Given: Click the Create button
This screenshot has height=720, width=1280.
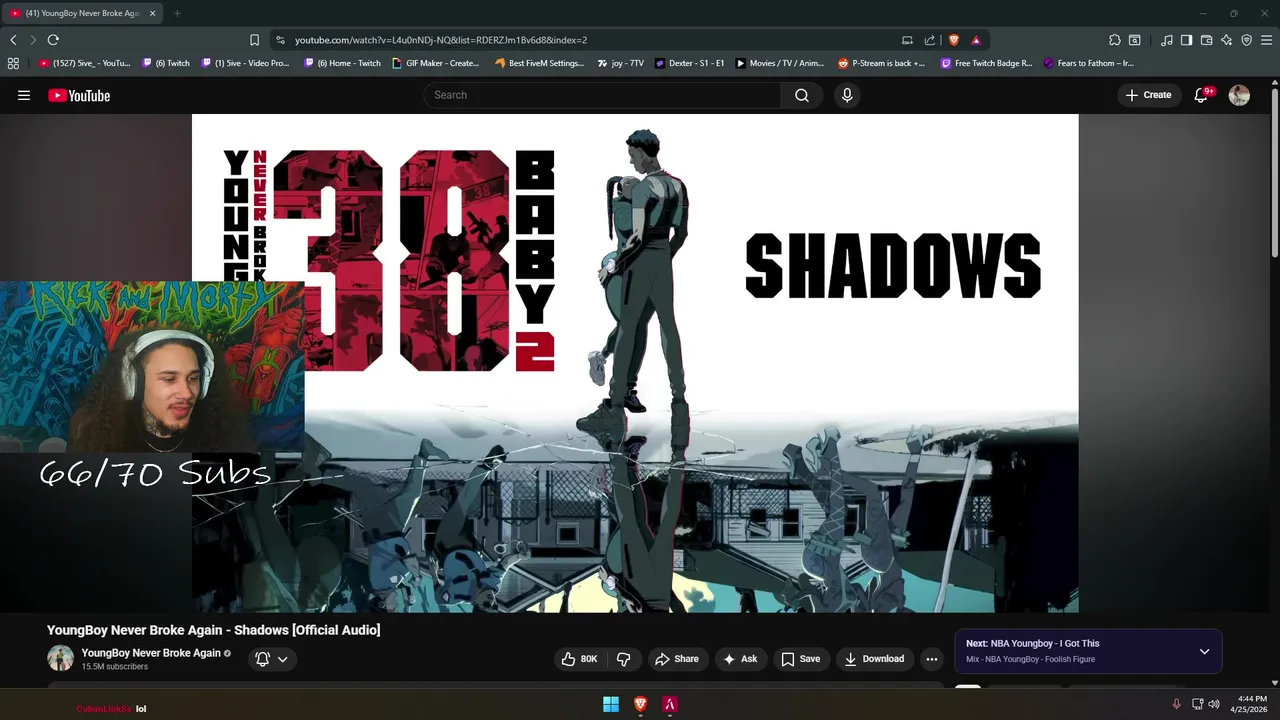Looking at the screenshot, I should tap(1148, 95).
